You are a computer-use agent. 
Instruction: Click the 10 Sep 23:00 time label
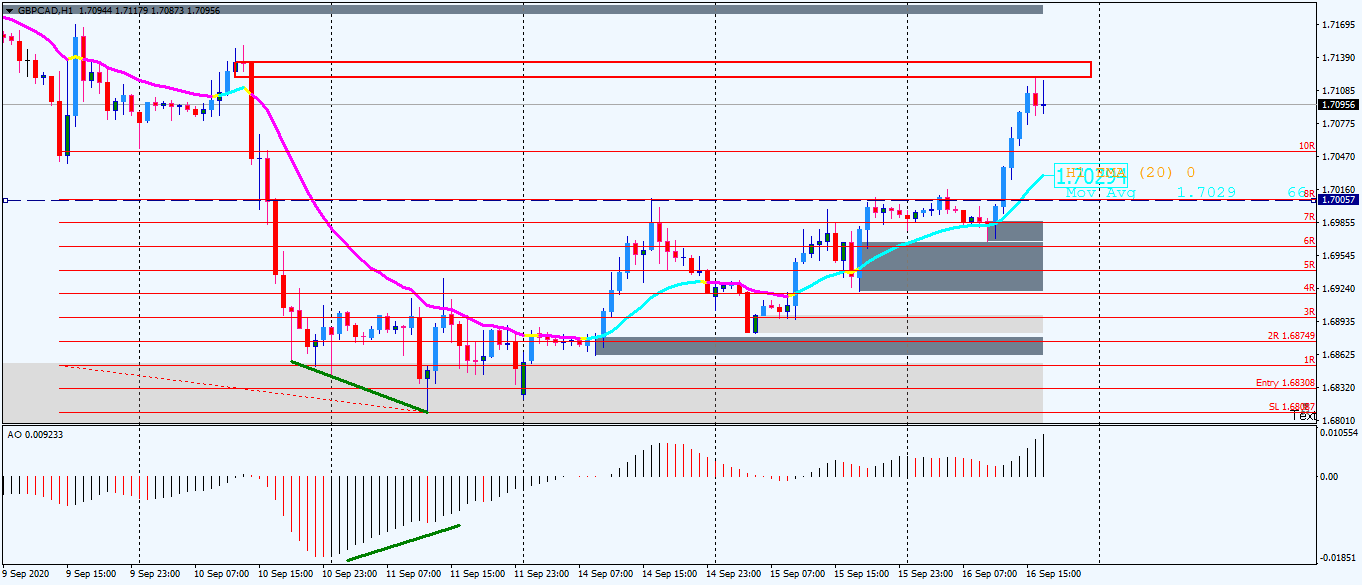click(x=349, y=574)
